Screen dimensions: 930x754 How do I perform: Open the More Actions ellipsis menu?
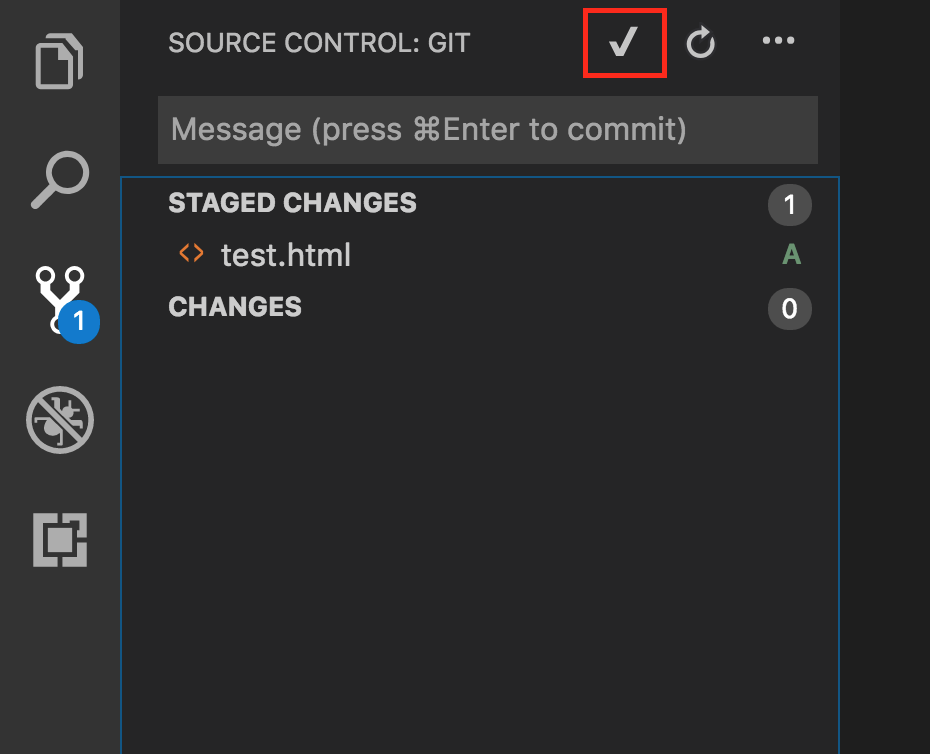[778, 42]
